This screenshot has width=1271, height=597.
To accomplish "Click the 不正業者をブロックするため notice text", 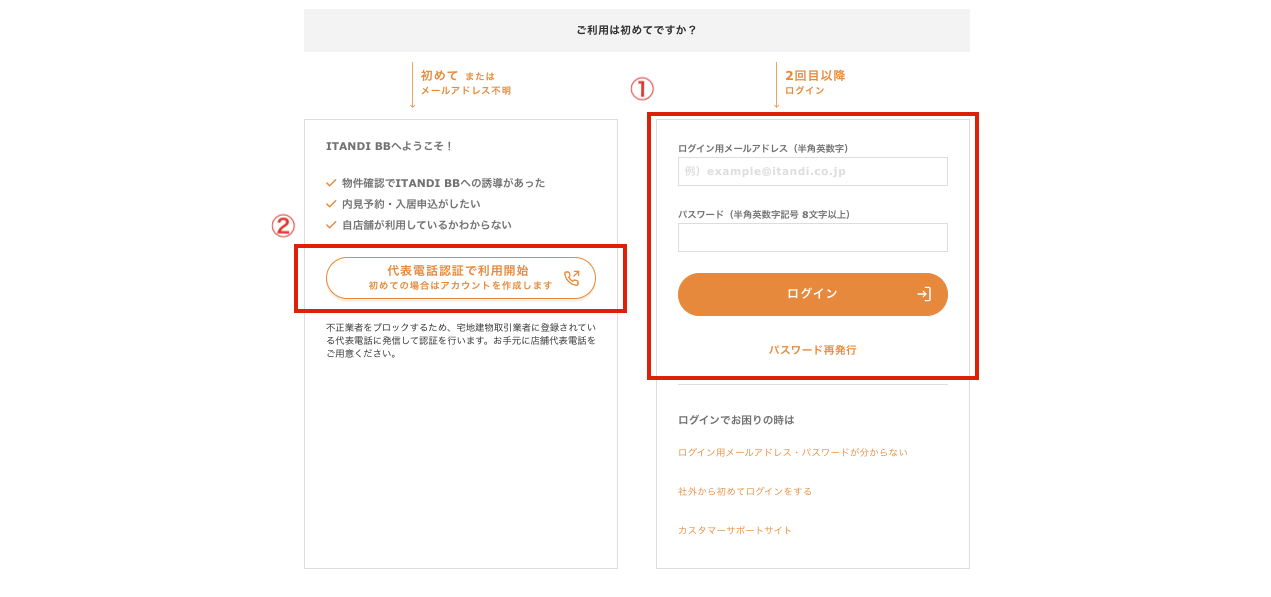I will [461, 340].
